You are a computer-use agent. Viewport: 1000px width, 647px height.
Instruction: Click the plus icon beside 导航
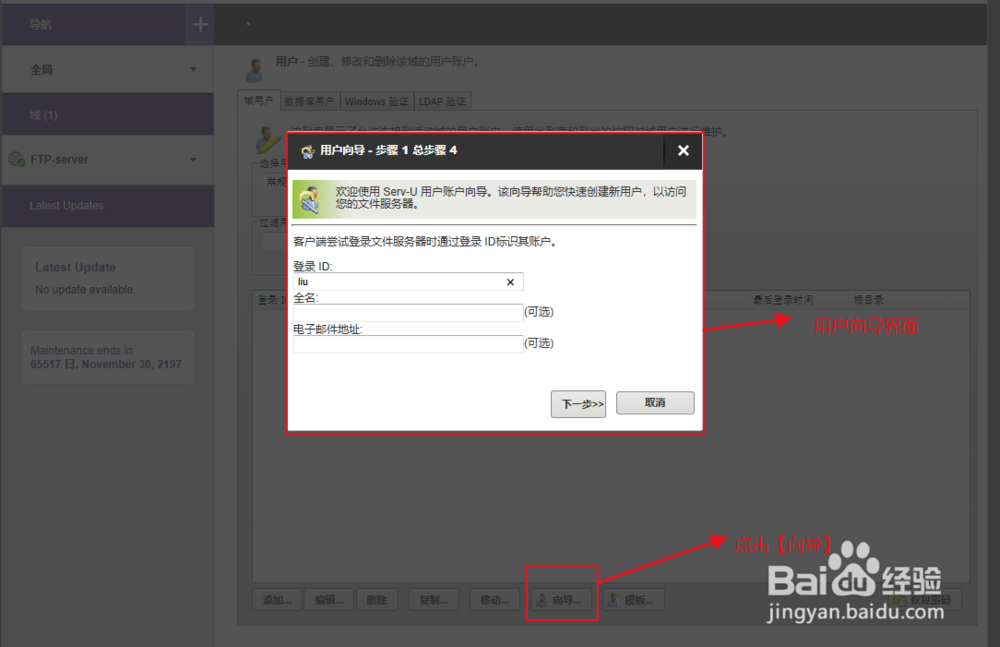pos(200,24)
